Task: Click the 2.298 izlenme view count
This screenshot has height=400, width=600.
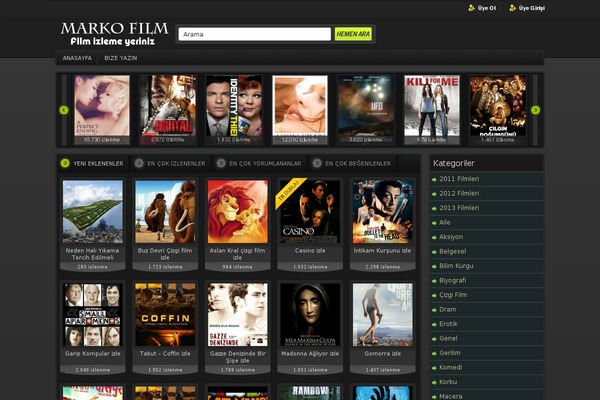Action: tap(383, 267)
